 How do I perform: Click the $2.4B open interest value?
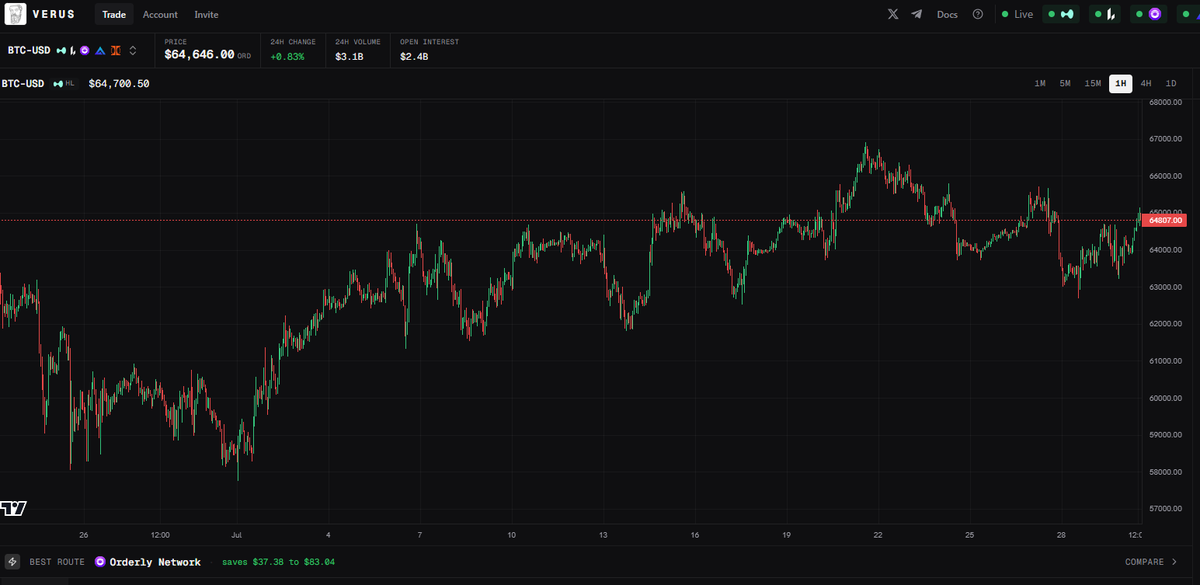point(414,56)
